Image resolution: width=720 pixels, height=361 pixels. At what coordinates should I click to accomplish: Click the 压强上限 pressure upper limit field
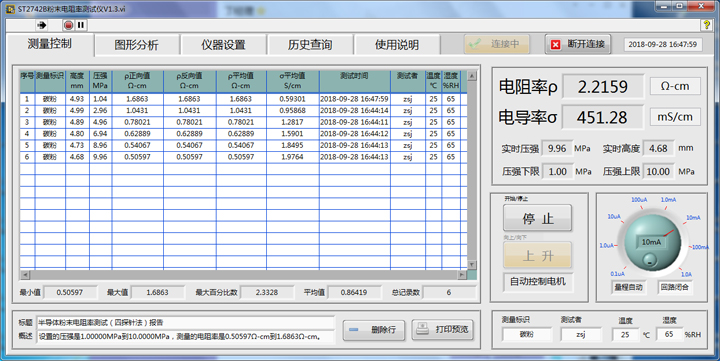point(658,171)
